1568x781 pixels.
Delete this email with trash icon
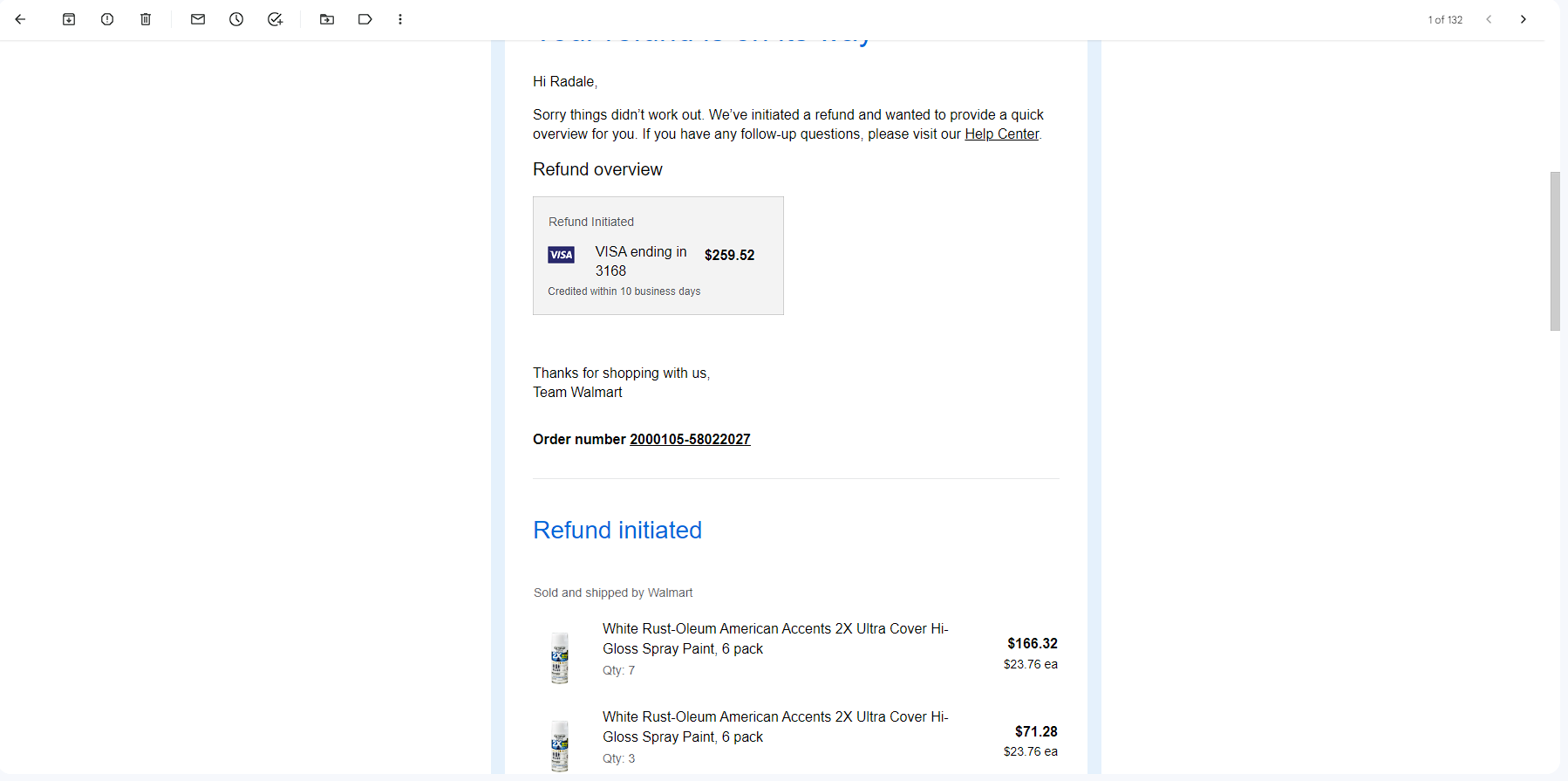(x=146, y=19)
